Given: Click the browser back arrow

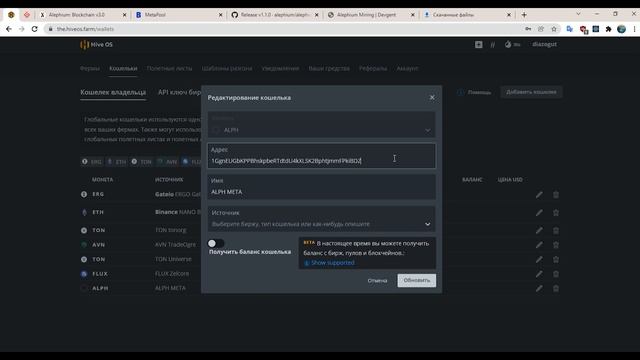Looking at the screenshot, I should (x=9, y=29).
